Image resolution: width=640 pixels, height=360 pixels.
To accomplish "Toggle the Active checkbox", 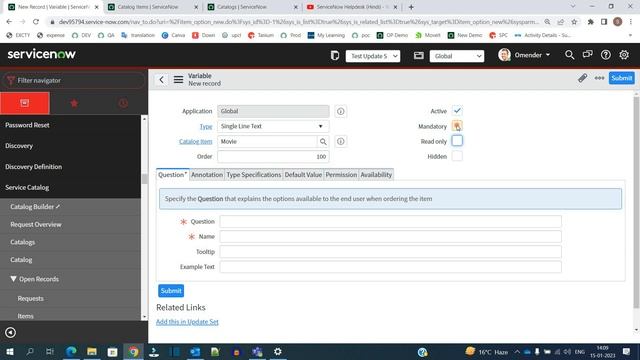I will 457,111.
